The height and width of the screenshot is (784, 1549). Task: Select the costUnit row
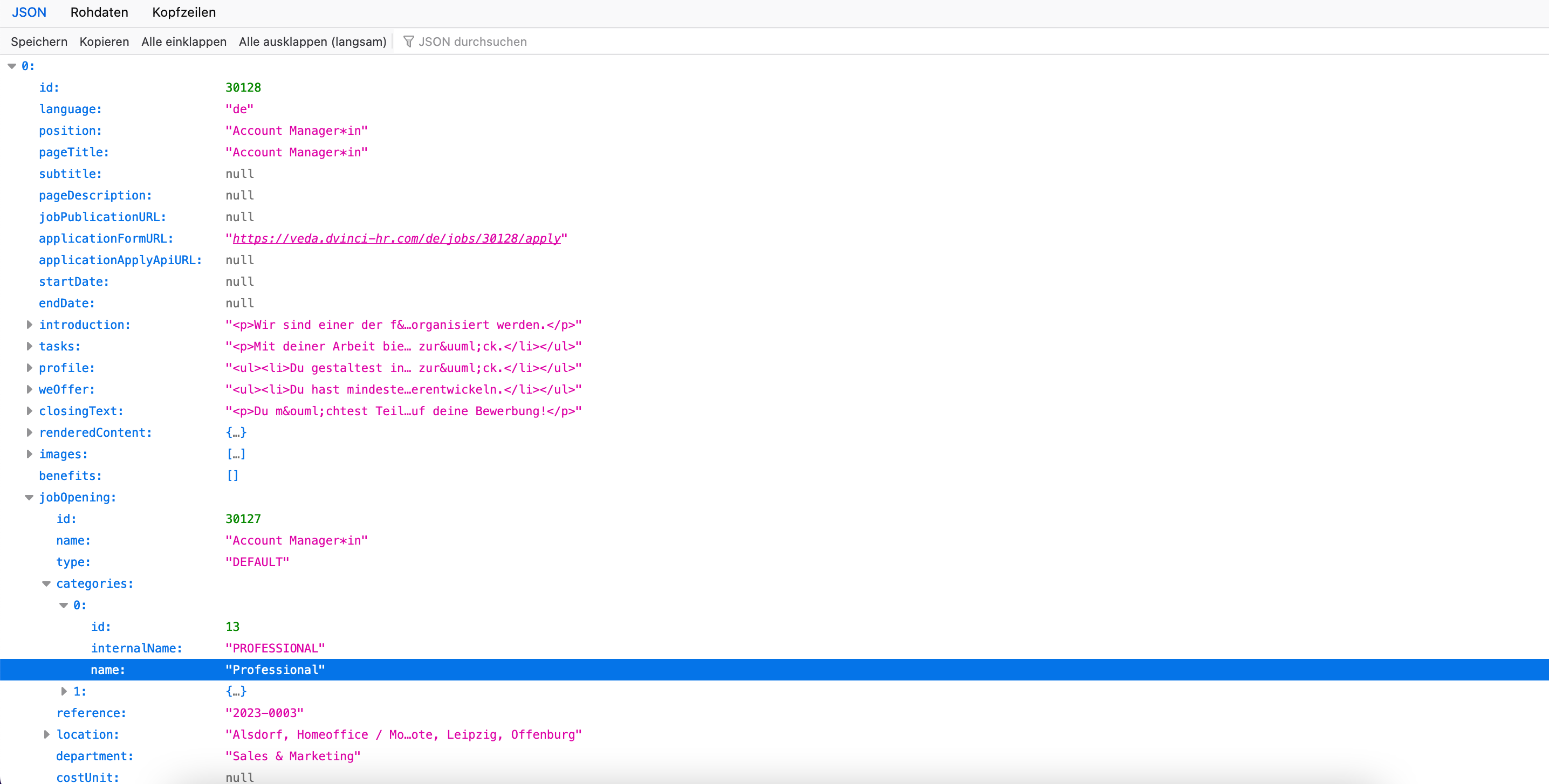(774, 778)
